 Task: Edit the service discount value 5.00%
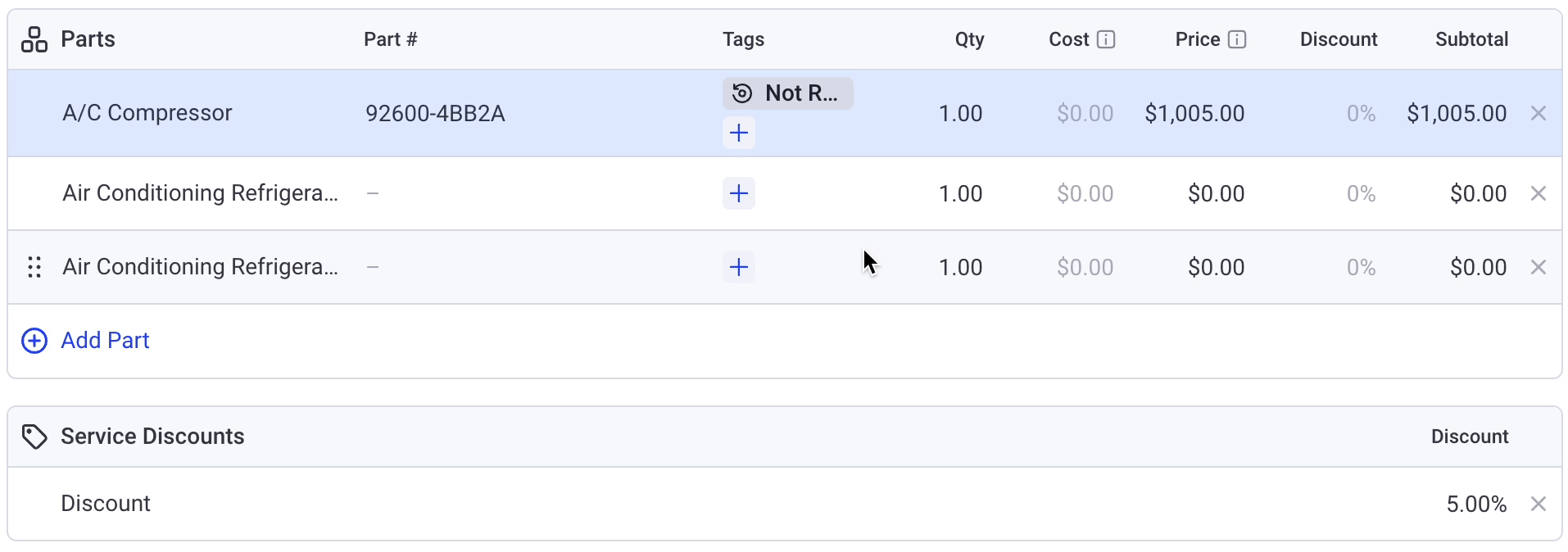1476,504
